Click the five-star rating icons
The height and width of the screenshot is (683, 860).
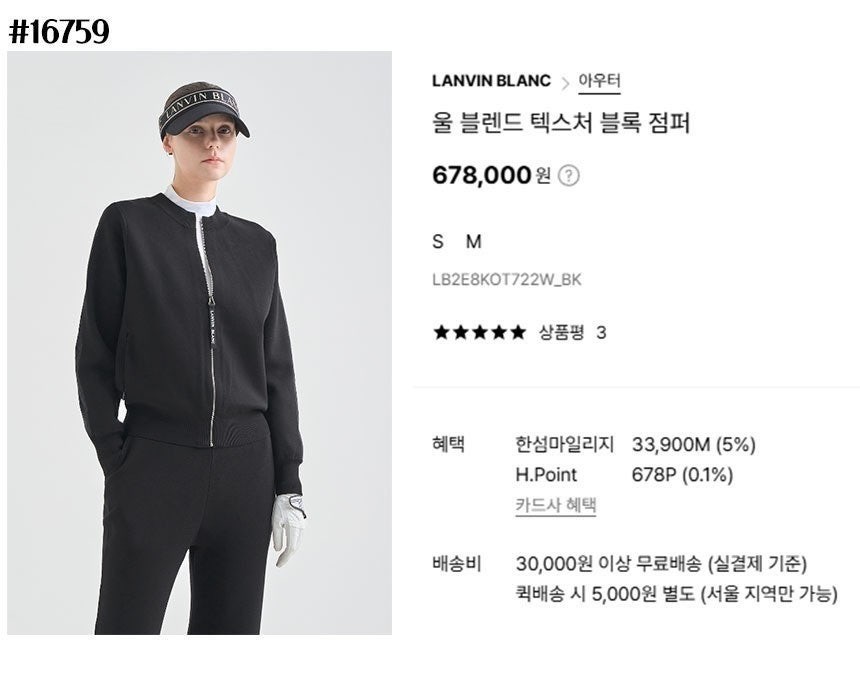tap(479, 332)
